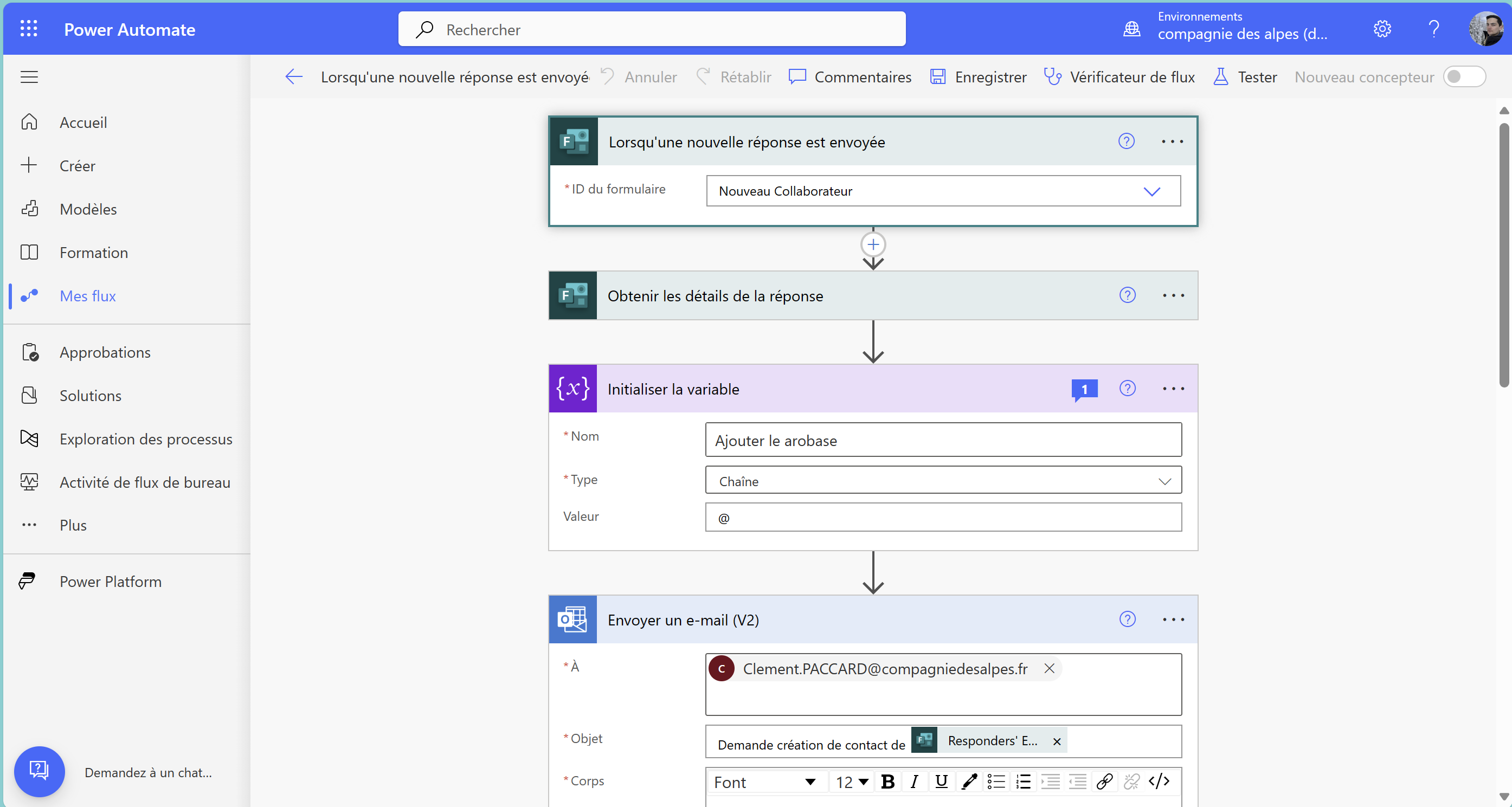Open help for the trigger step
1512x807 pixels.
point(1127,141)
